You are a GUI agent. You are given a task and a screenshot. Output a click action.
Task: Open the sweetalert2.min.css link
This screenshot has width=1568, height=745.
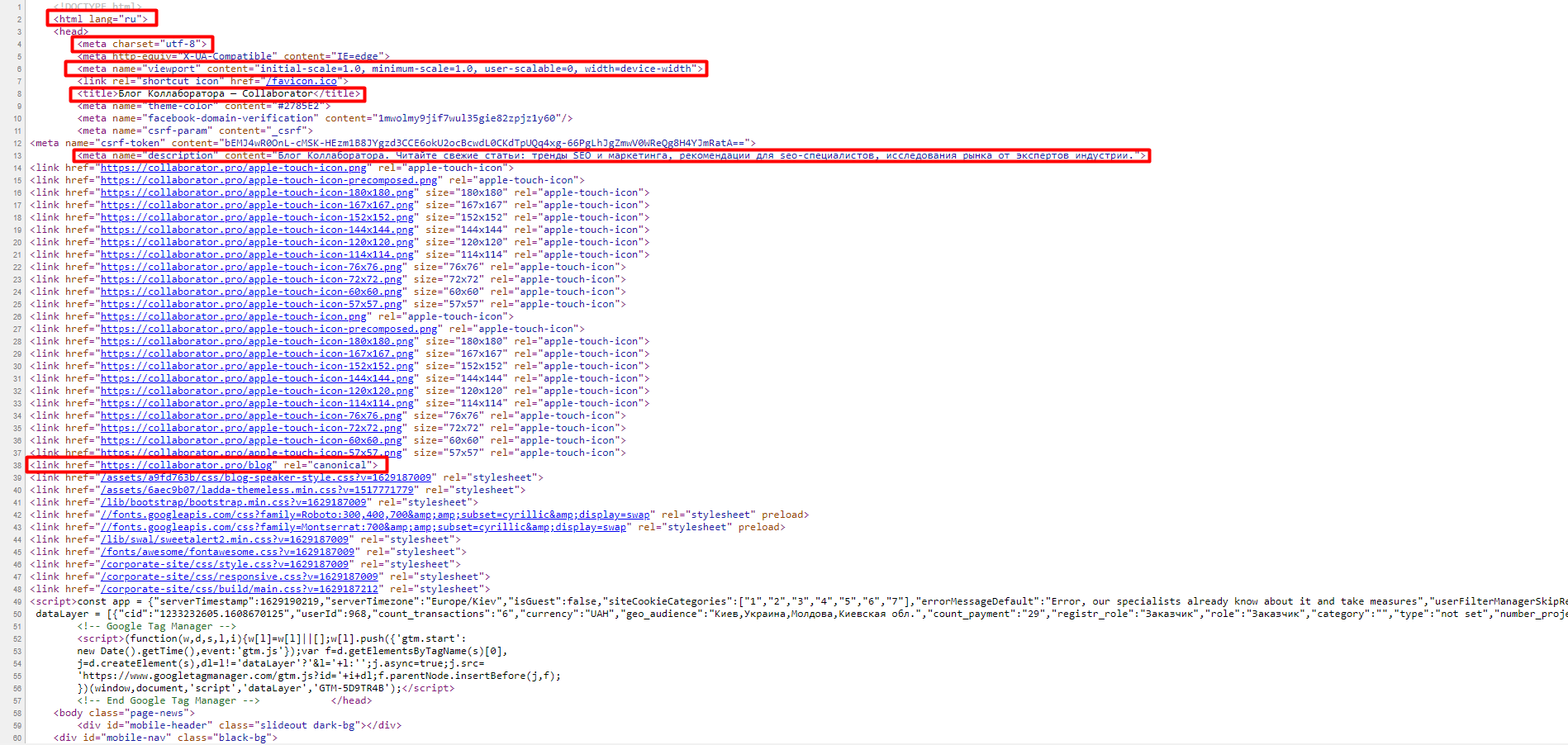coord(224,539)
